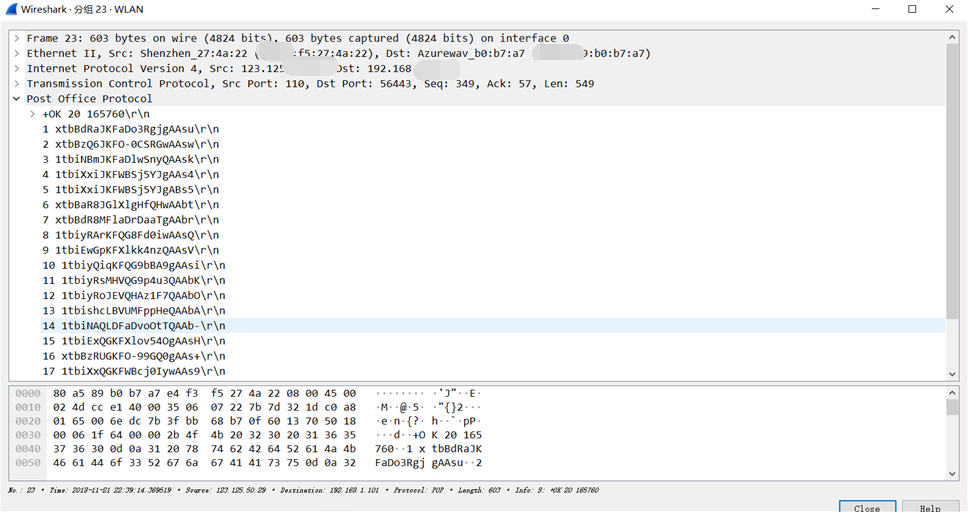Screen dimensions: 968x512
Task: Select line 17 1tbiXxQGKFWBcj0IywAAs9
Action: [133, 371]
